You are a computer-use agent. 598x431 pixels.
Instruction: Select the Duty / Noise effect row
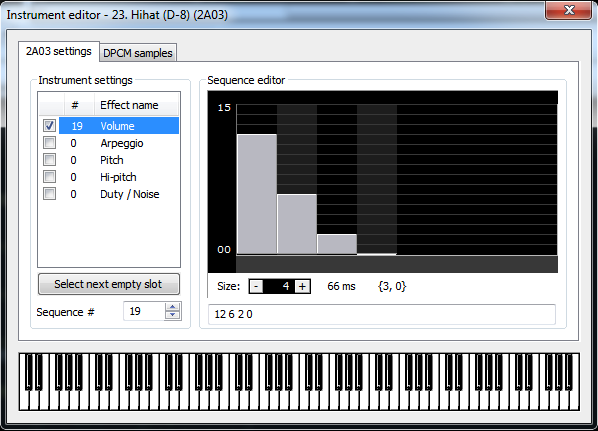(x=109, y=194)
